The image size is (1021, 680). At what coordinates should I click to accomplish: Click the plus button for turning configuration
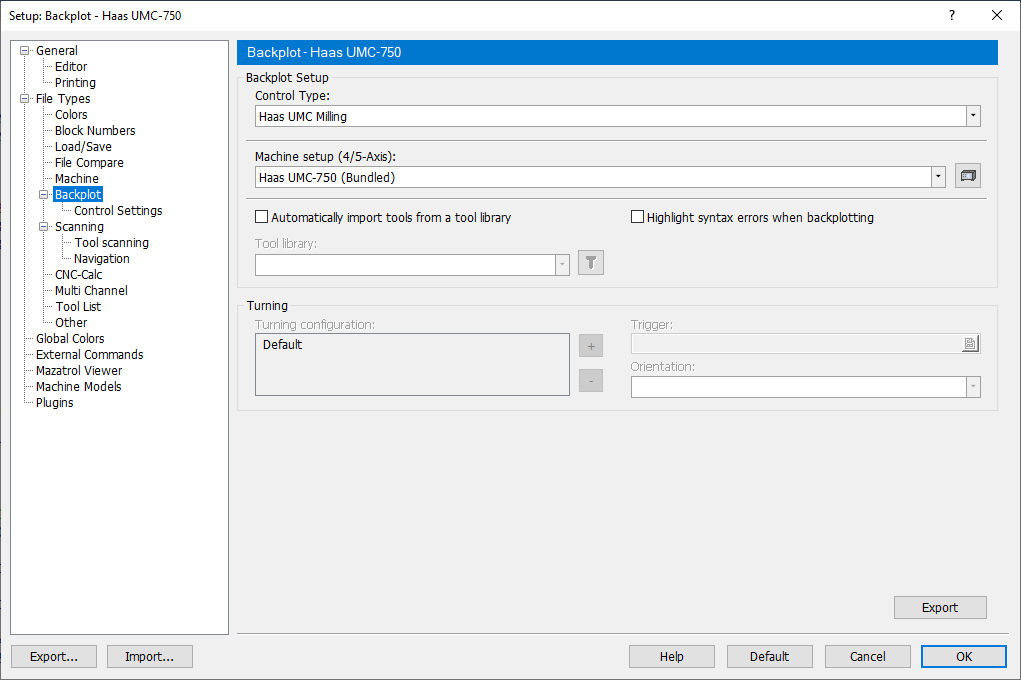click(591, 346)
